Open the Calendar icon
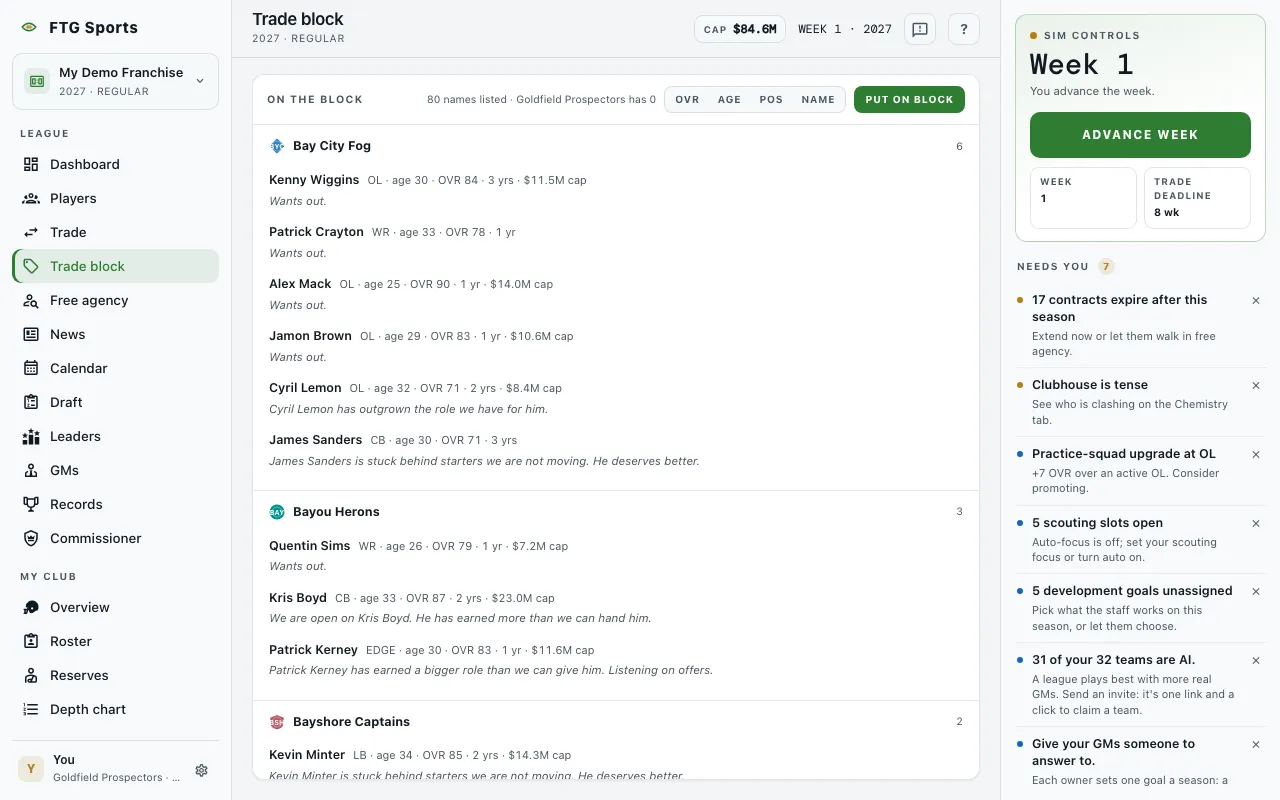This screenshot has height=800, width=1280. pyautogui.click(x=31, y=368)
